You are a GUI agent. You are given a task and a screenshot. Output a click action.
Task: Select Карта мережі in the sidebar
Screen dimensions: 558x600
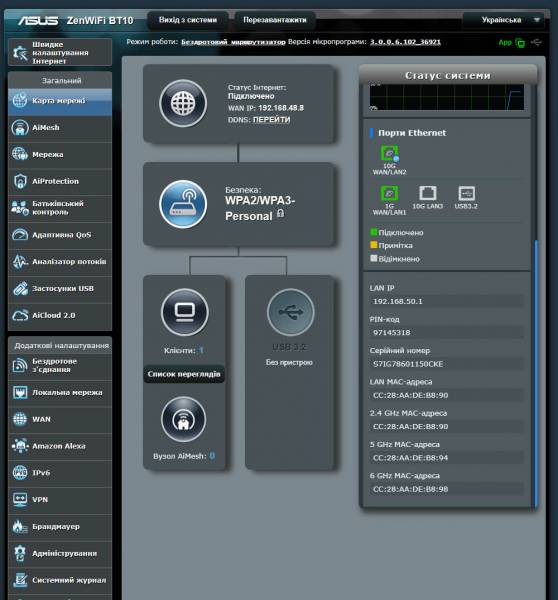pos(60,101)
